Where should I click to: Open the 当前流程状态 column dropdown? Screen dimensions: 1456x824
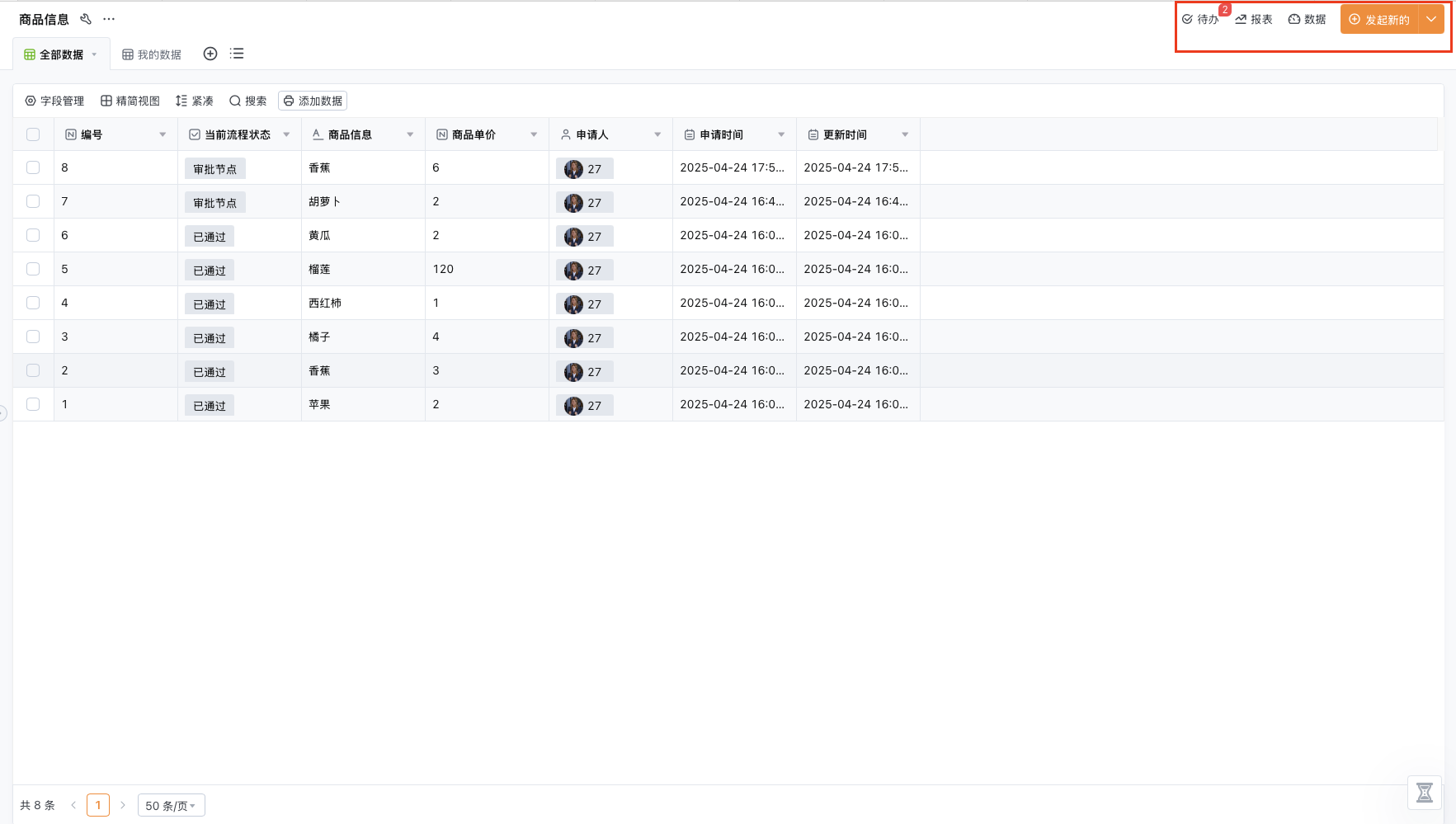286,134
